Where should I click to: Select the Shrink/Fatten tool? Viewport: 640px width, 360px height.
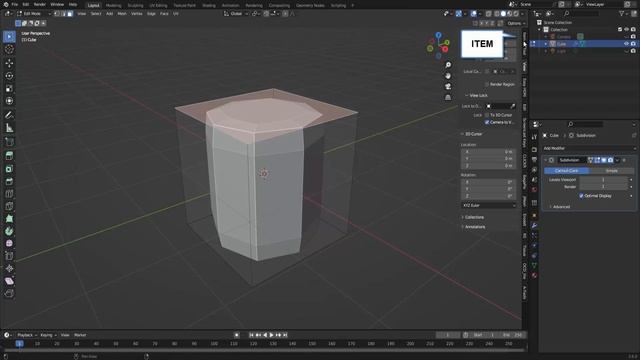point(9,269)
